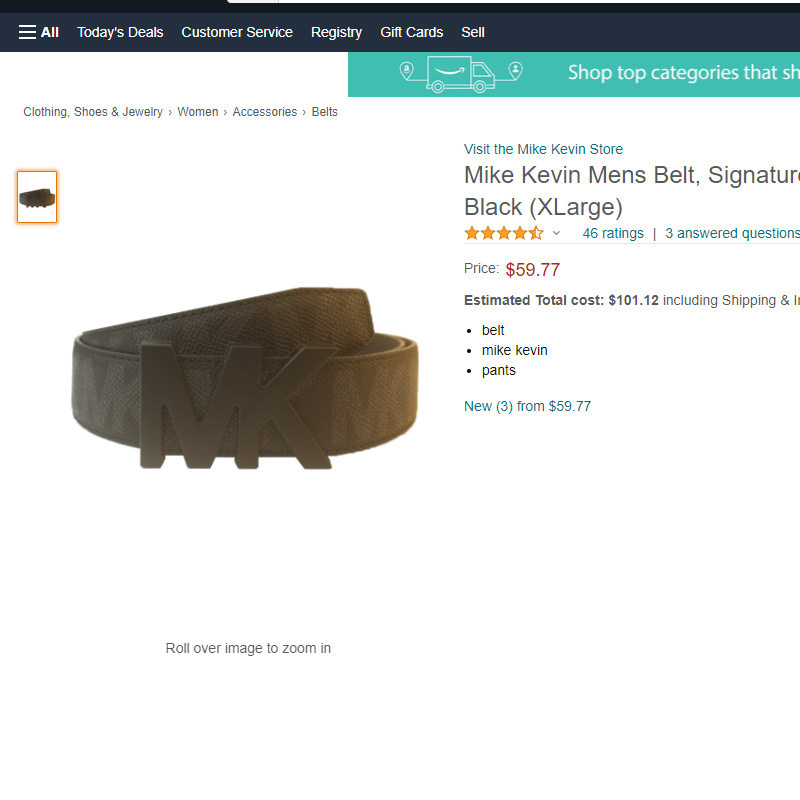View the 46 ratings
800x800 pixels.
click(x=613, y=233)
